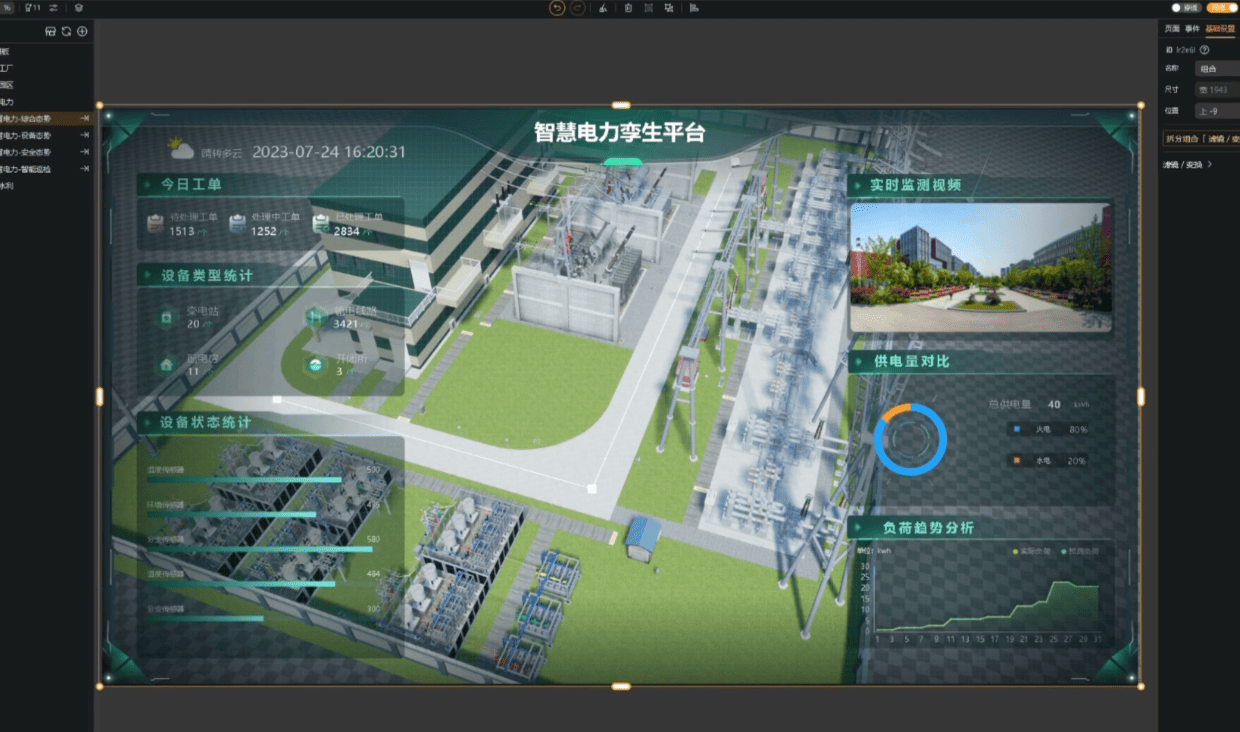Image resolution: width=1240 pixels, height=732 pixels.
Task: Click the orange publish button at top right
Action: click(x=1220, y=8)
